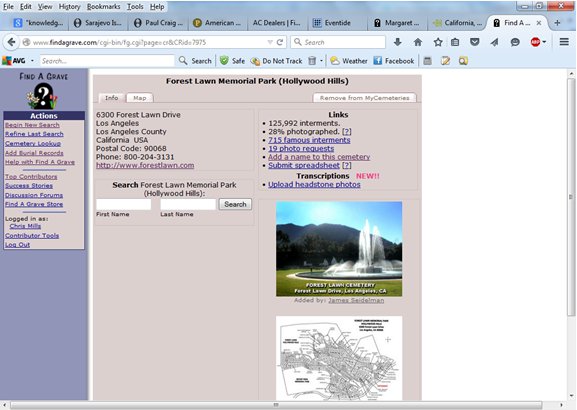Open the Bookmarks menu

(x=103, y=7)
